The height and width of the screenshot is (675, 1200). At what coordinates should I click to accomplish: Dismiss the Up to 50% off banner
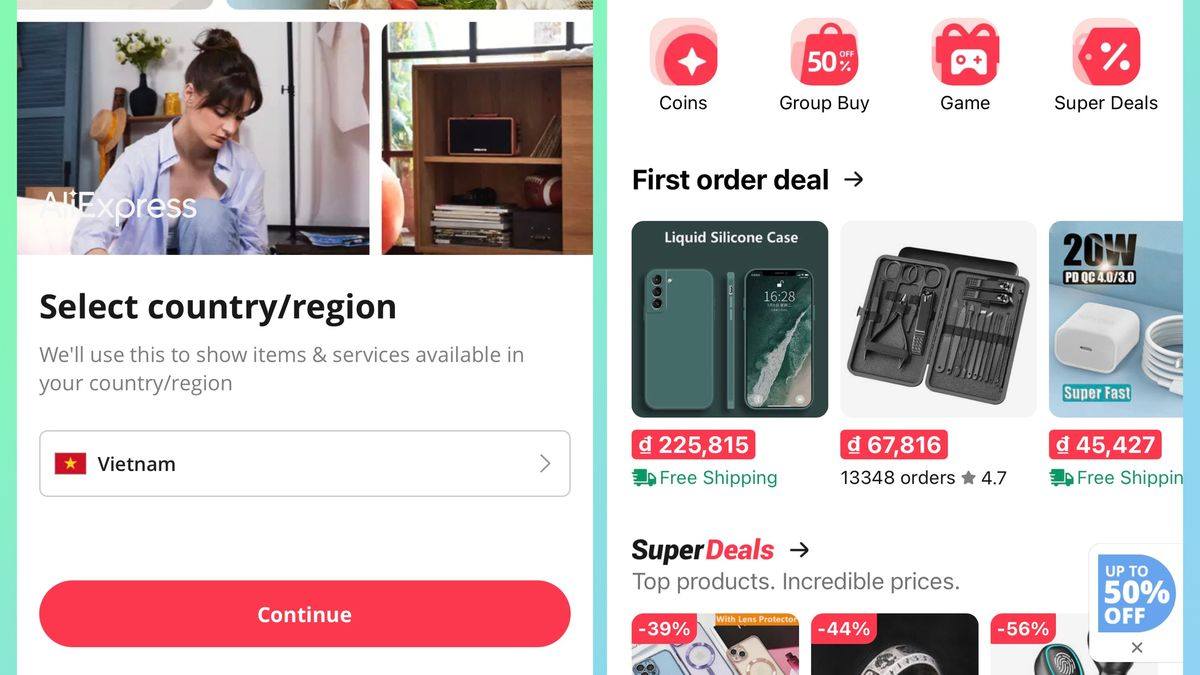[1136, 648]
